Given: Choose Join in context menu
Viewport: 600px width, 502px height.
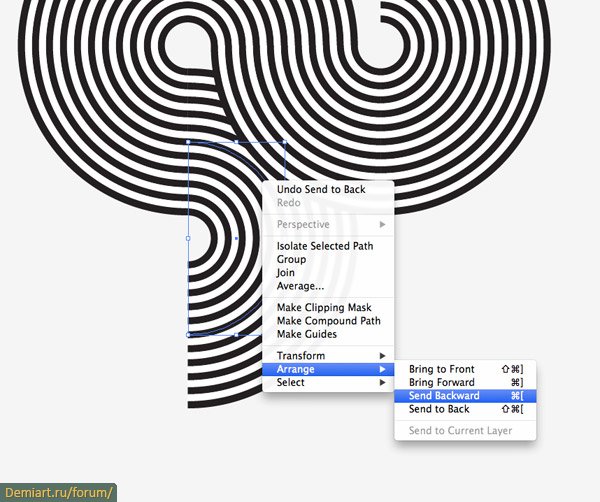Looking at the screenshot, I should pos(328,272).
